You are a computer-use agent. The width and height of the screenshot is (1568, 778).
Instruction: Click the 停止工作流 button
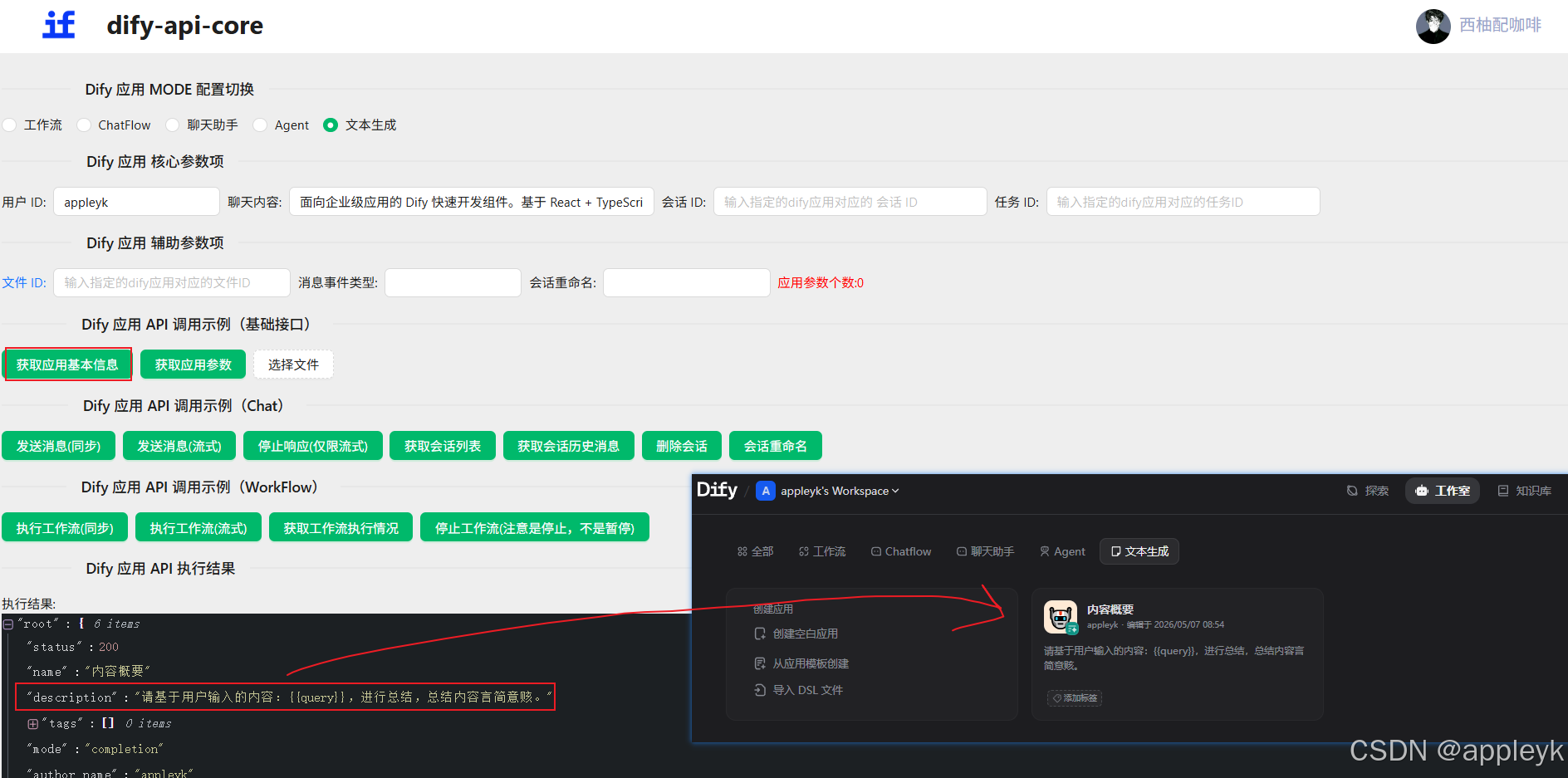click(x=534, y=527)
